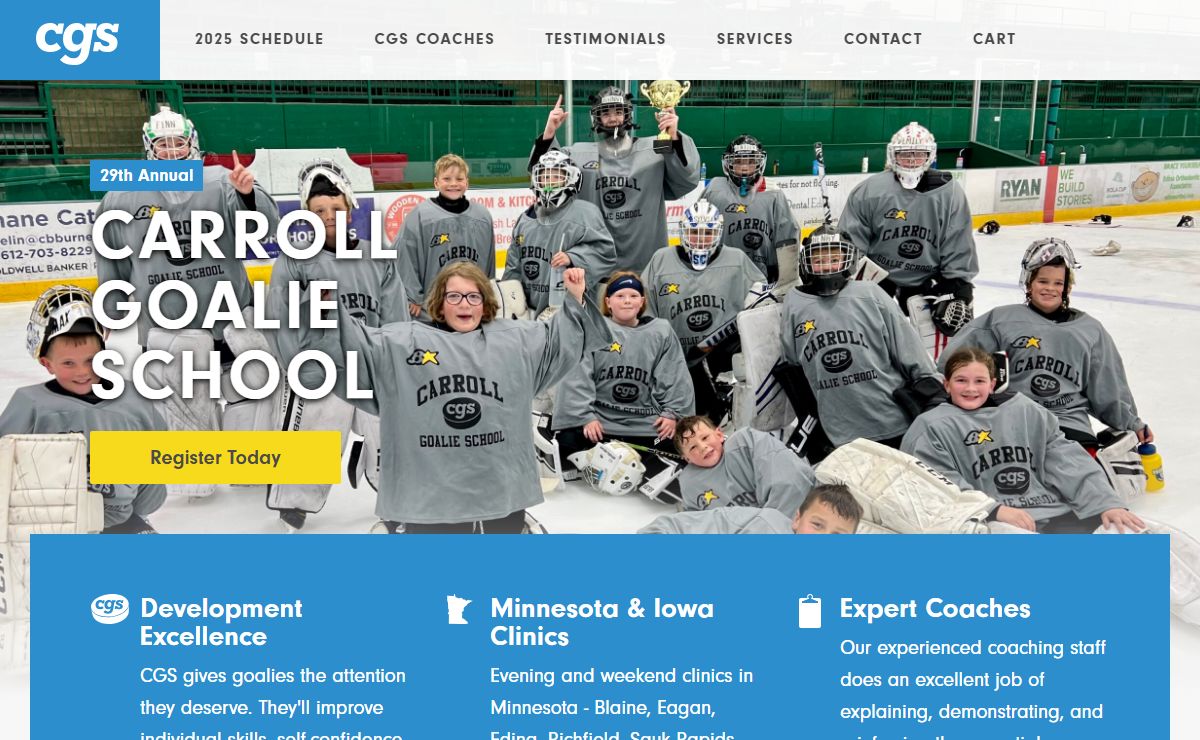This screenshot has height=740, width=1200.
Task: Select the Development Excellence heading
Action: coord(221,622)
